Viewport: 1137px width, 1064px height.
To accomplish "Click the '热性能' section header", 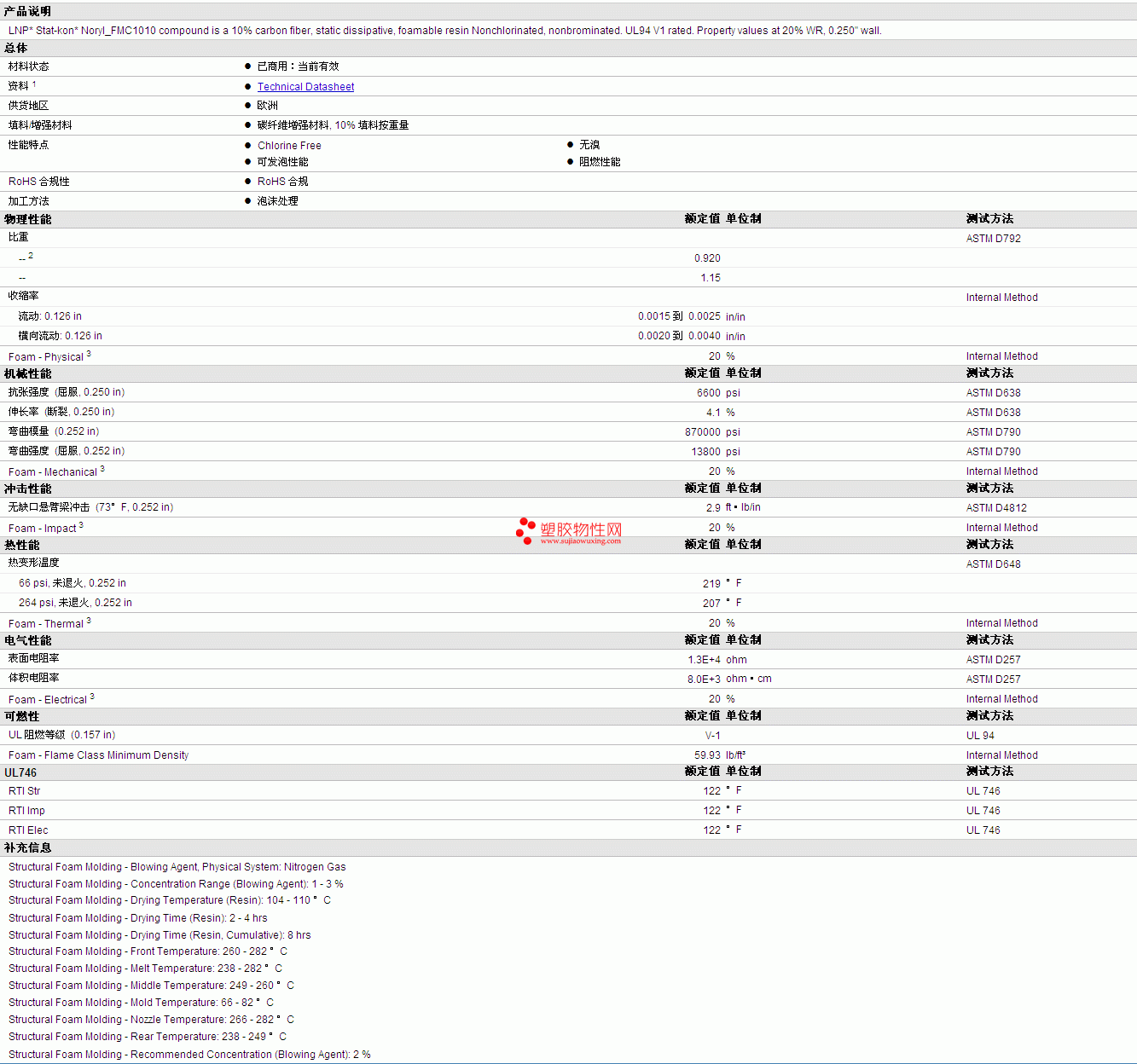I will click(x=22, y=545).
